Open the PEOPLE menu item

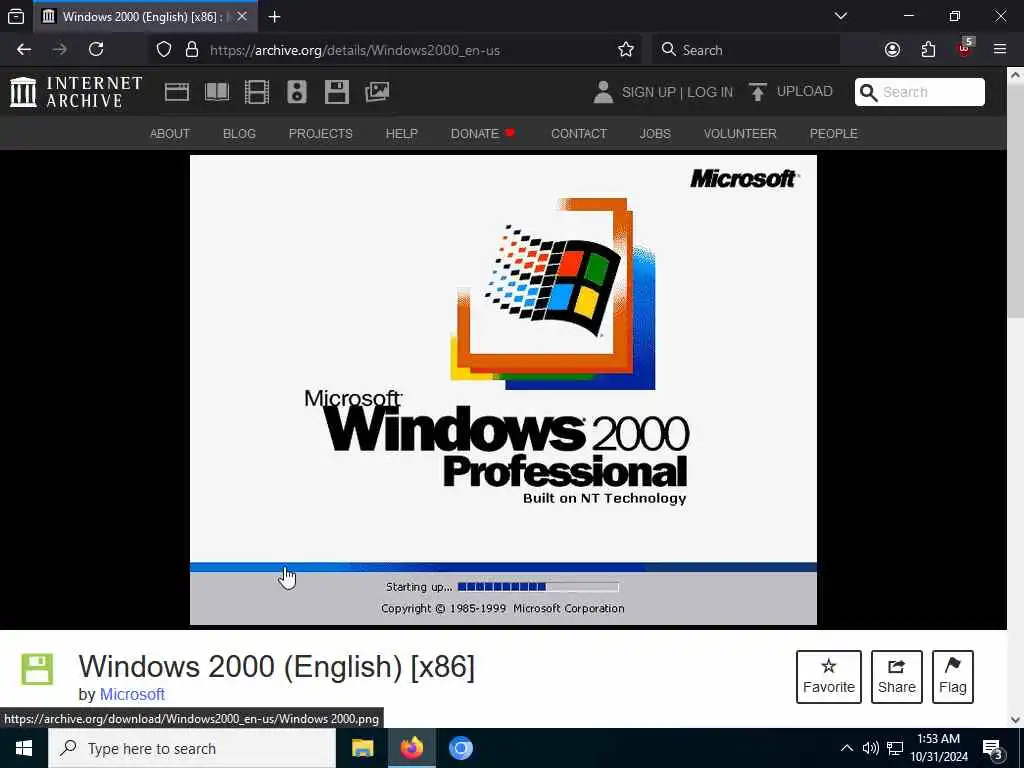tap(833, 133)
